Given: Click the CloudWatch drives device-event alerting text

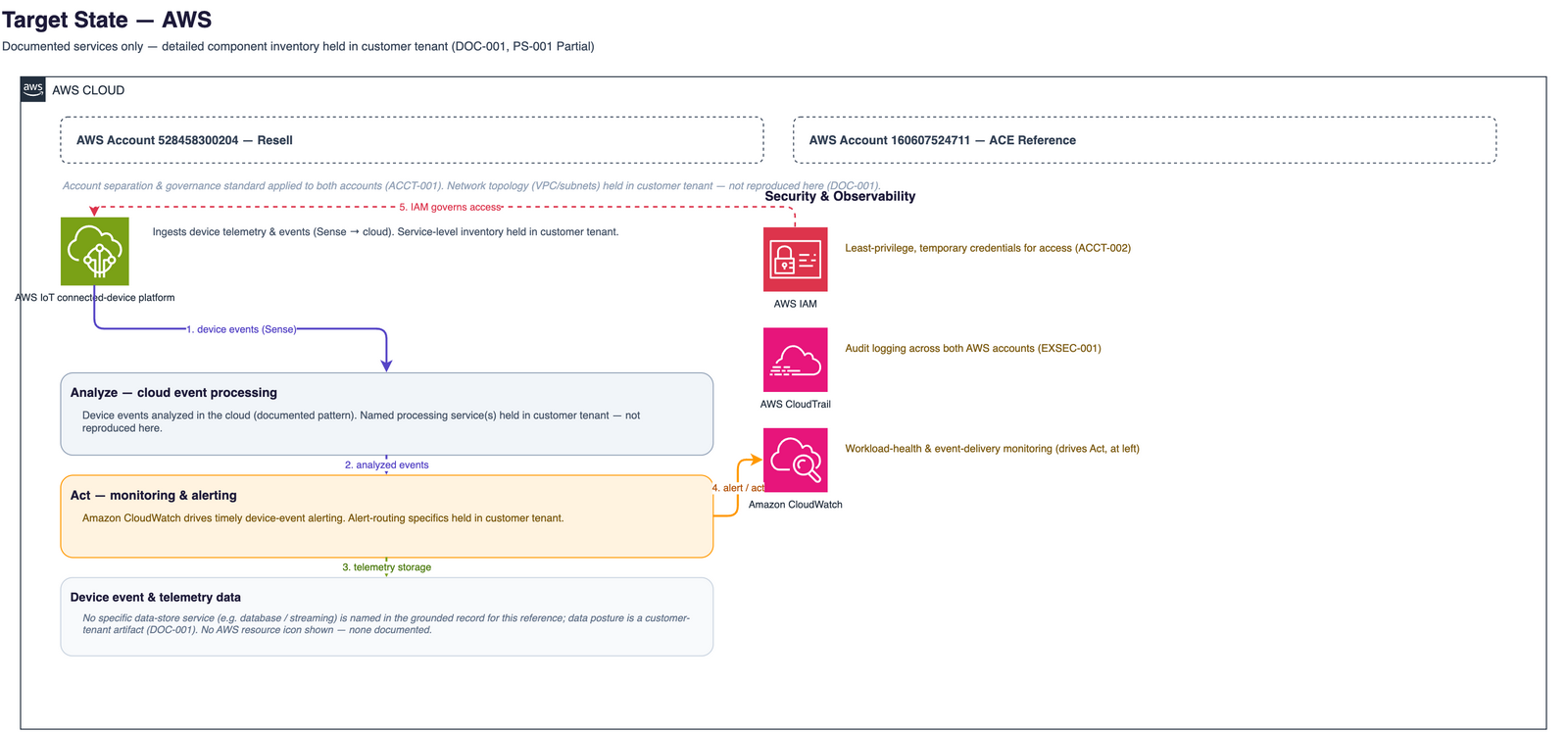Looking at the screenshot, I should [323, 518].
